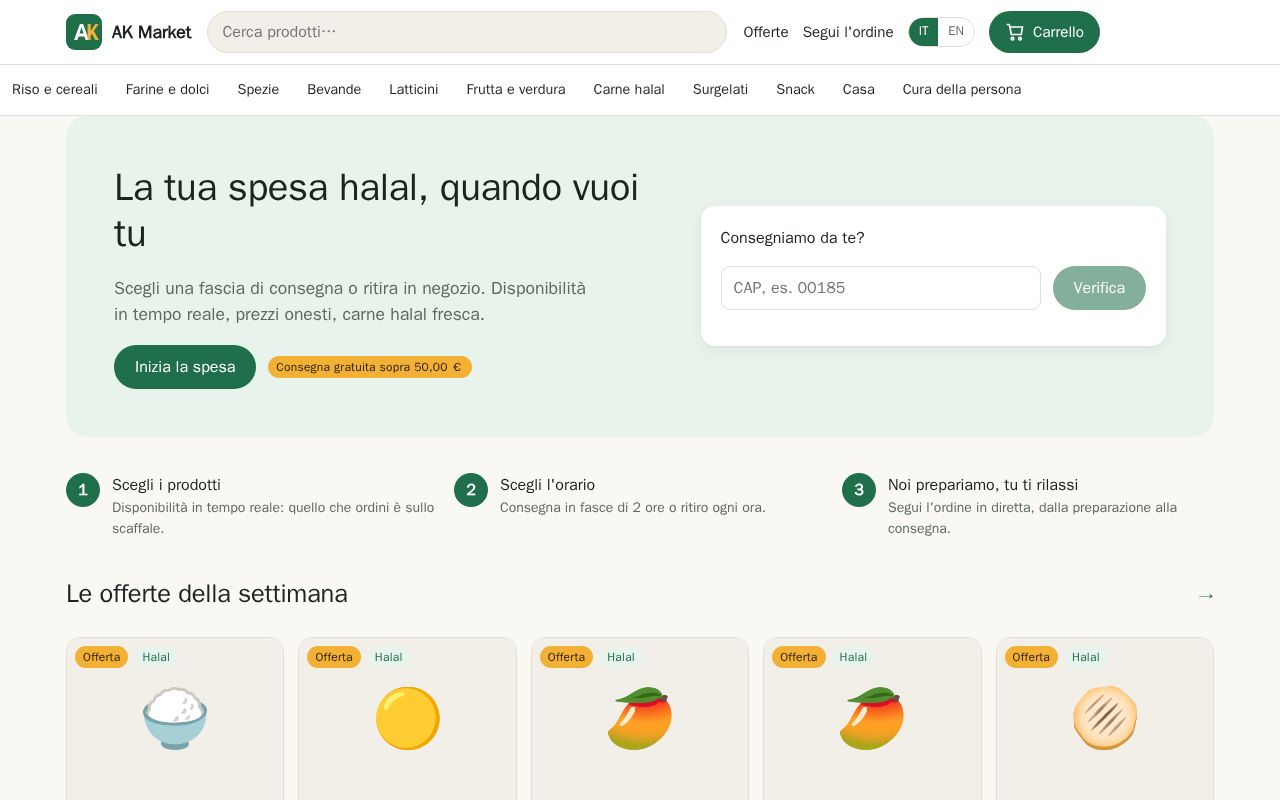The height and width of the screenshot is (800, 1280).
Task: Click the heading La tua spesa halal
Action: pyautogui.click(x=376, y=210)
